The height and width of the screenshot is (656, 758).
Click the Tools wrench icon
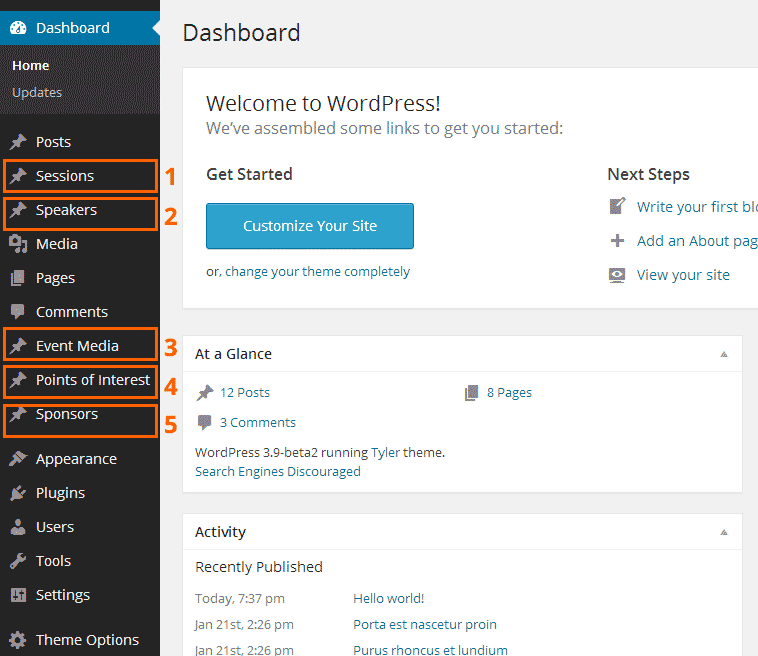18,561
